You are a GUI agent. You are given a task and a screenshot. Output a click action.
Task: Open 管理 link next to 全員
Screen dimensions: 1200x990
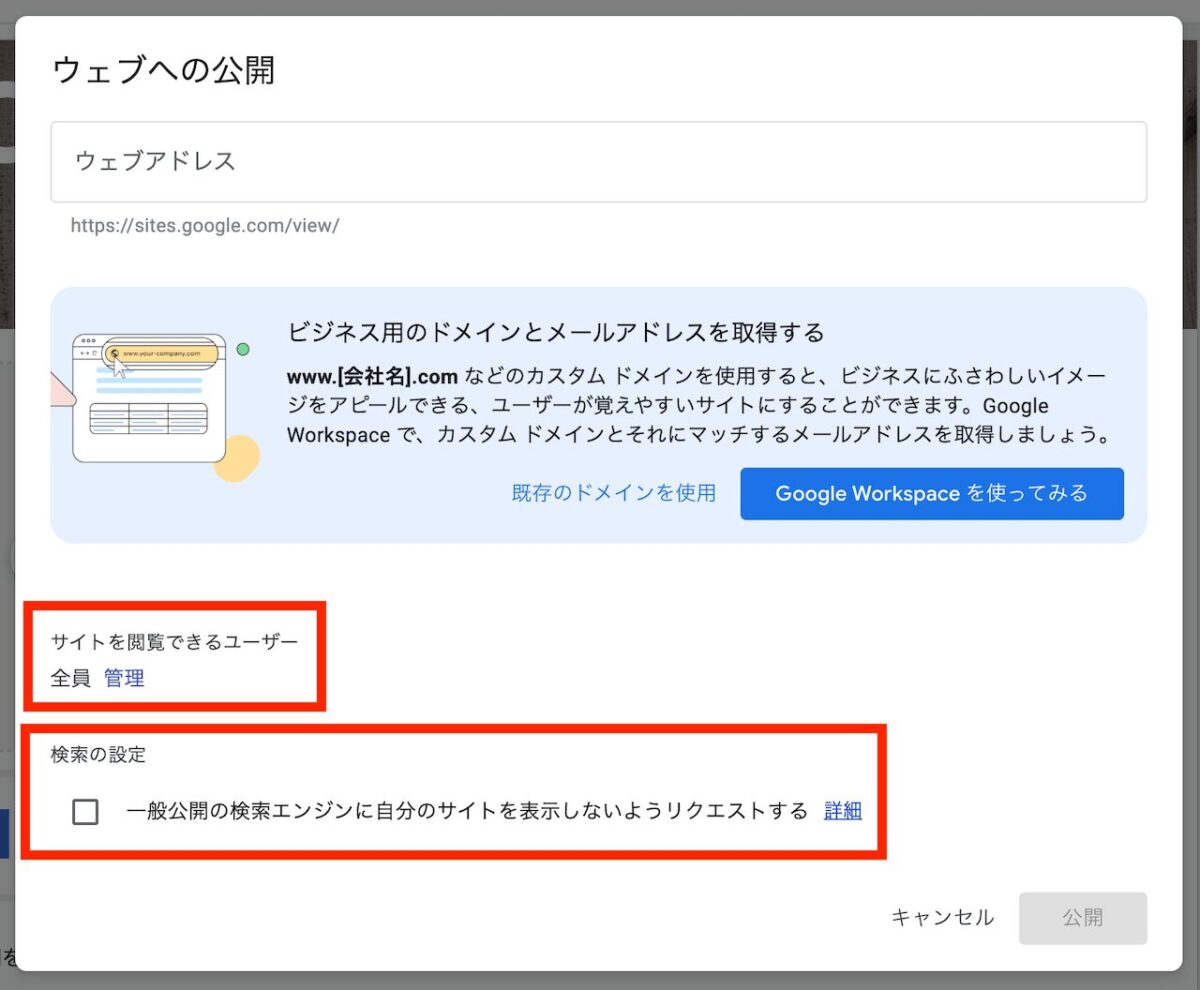124,678
